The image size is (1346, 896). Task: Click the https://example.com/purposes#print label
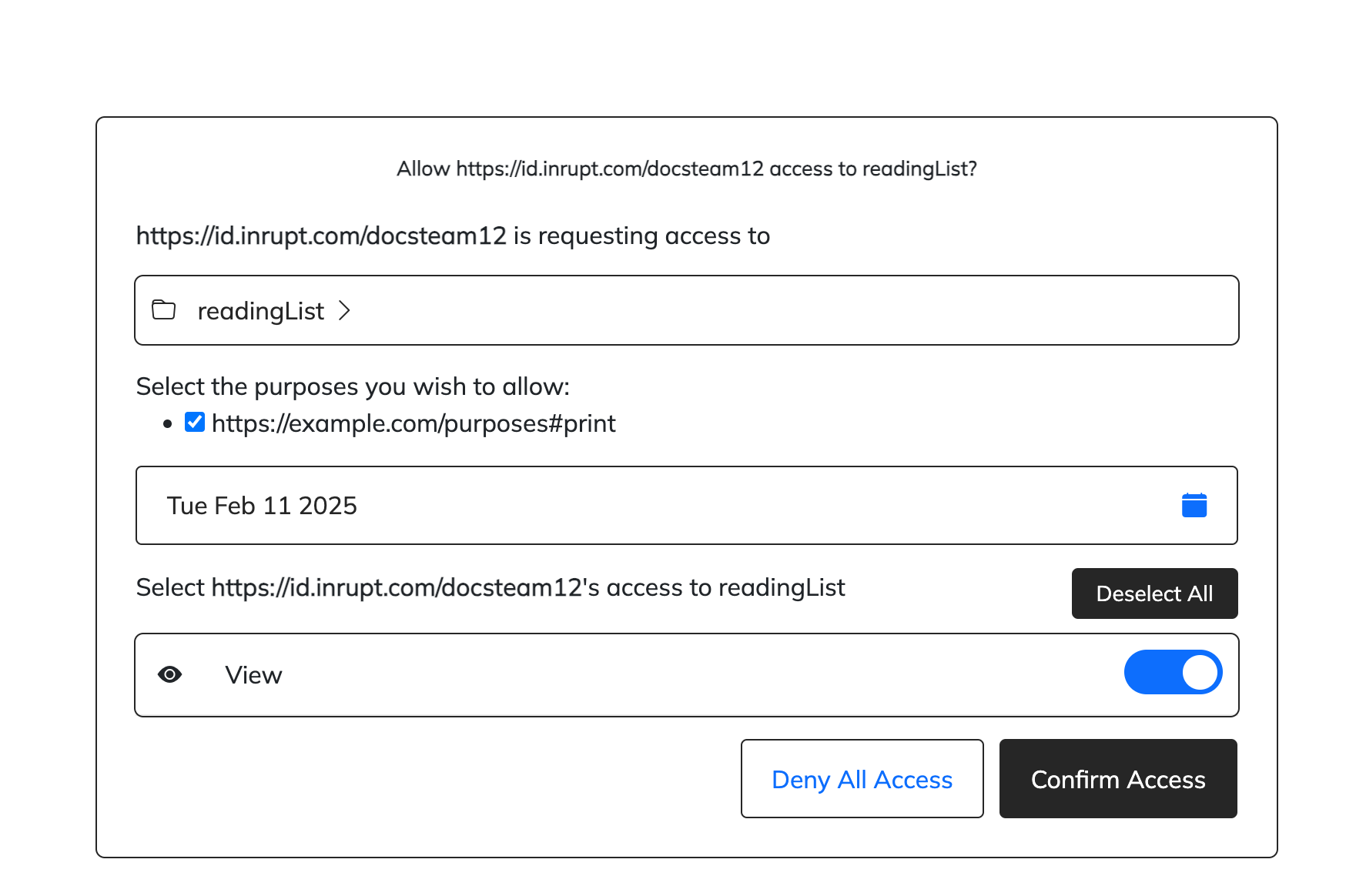tap(414, 423)
